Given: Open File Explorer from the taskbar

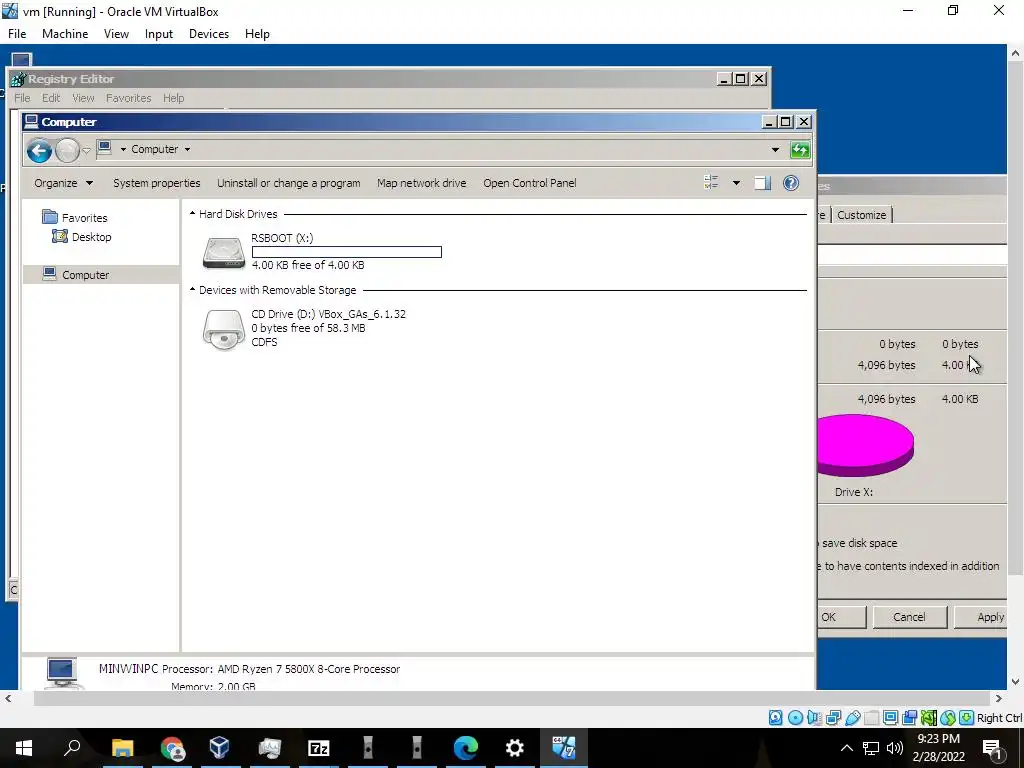Looking at the screenshot, I should tap(122, 748).
